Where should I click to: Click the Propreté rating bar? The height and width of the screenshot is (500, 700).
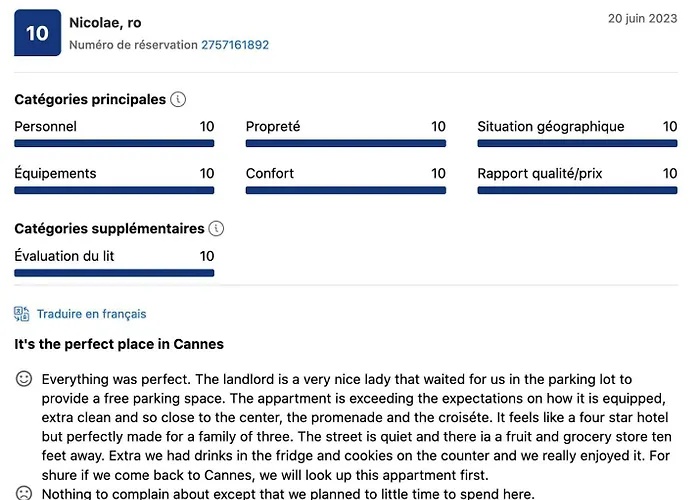pyautogui.click(x=346, y=144)
